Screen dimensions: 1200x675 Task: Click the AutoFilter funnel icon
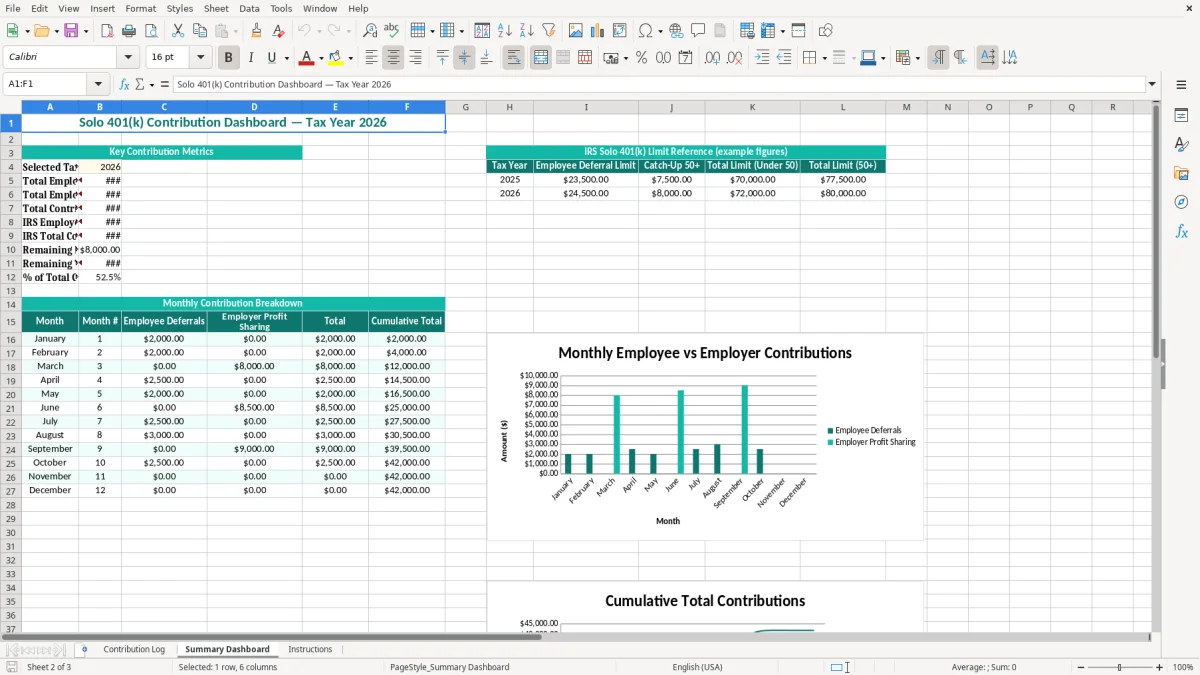tap(548, 31)
